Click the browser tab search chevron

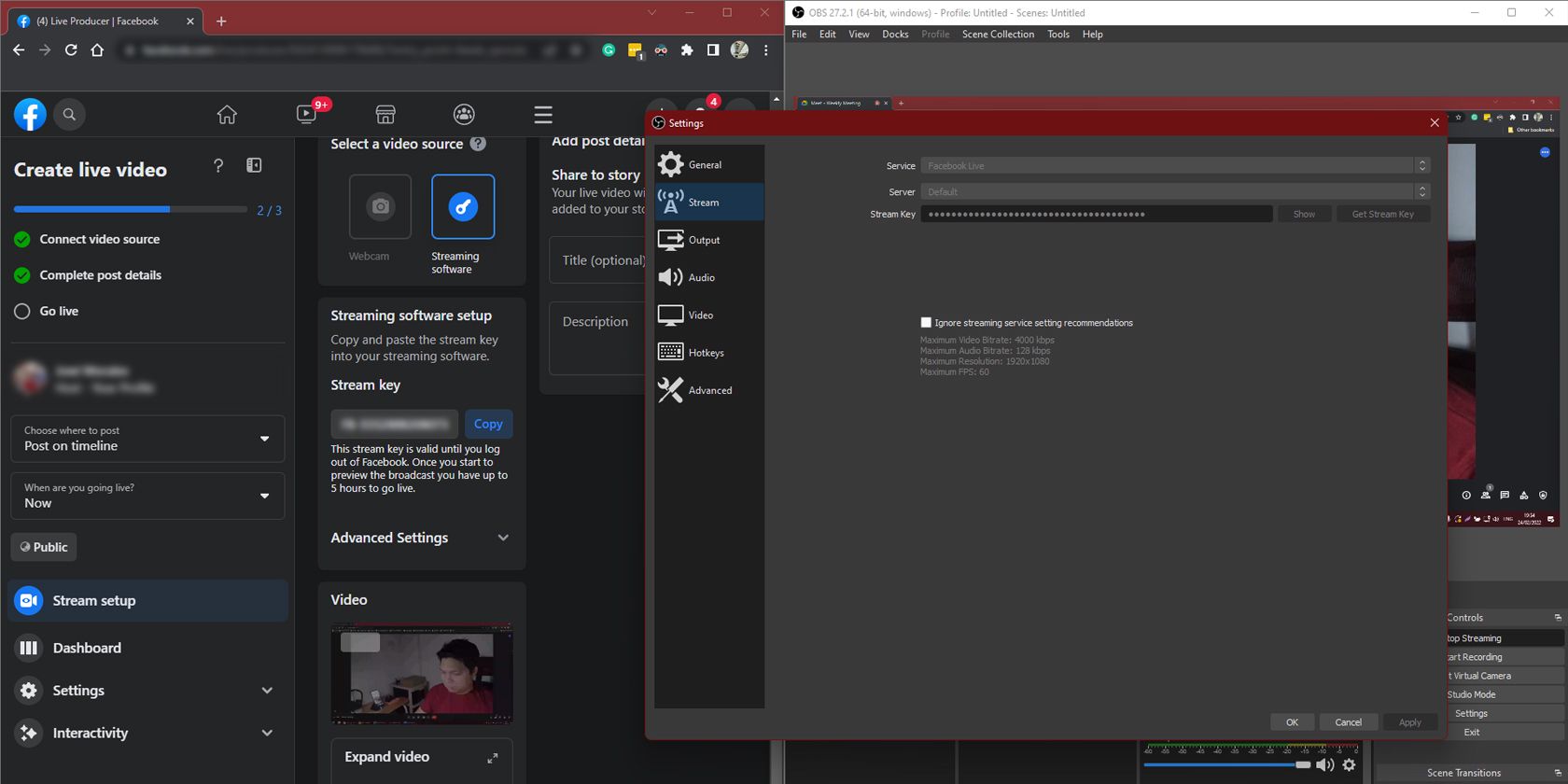(x=651, y=13)
